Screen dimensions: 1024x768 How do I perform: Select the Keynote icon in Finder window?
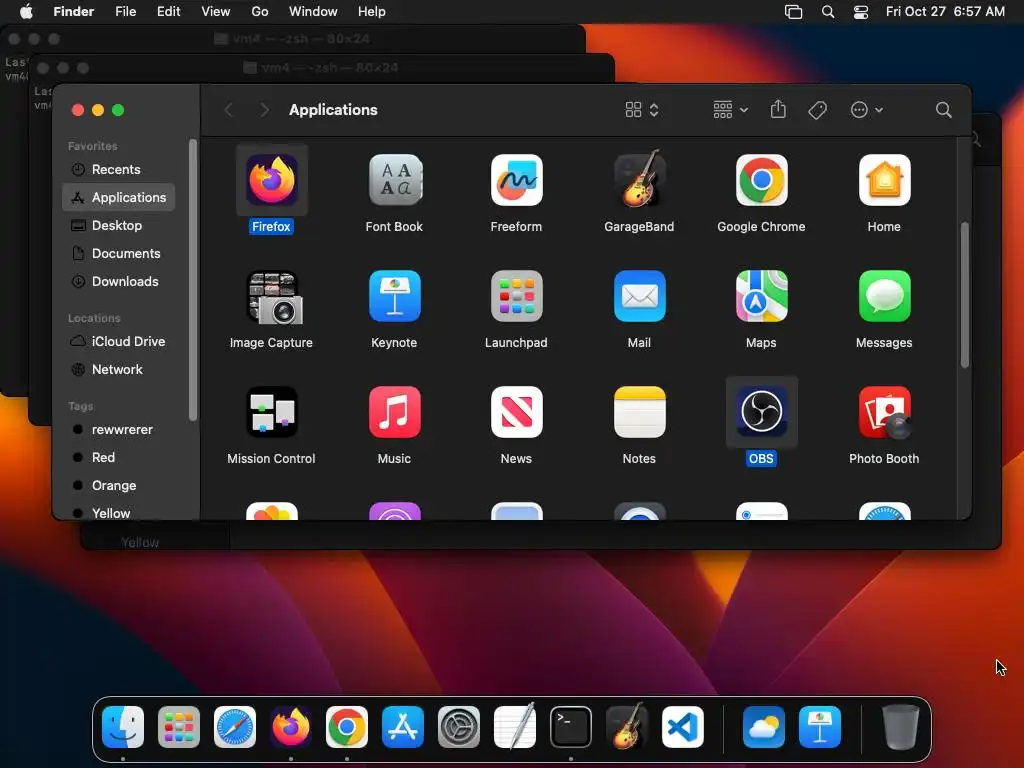pos(394,296)
